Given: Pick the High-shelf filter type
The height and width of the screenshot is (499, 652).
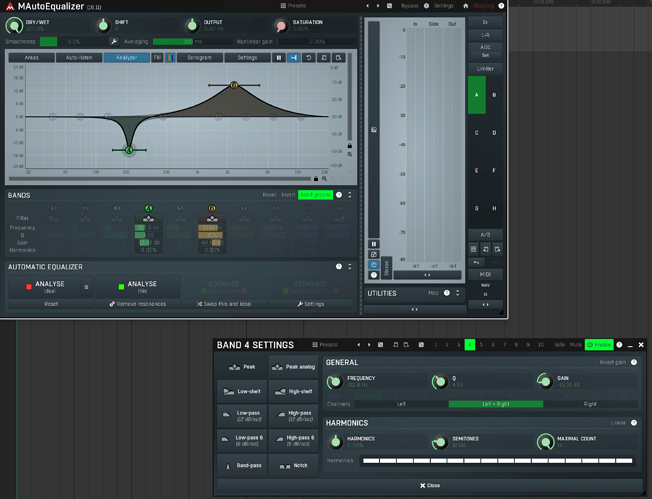Looking at the screenshot, I should pyautogui.click(x=293, y=391).
